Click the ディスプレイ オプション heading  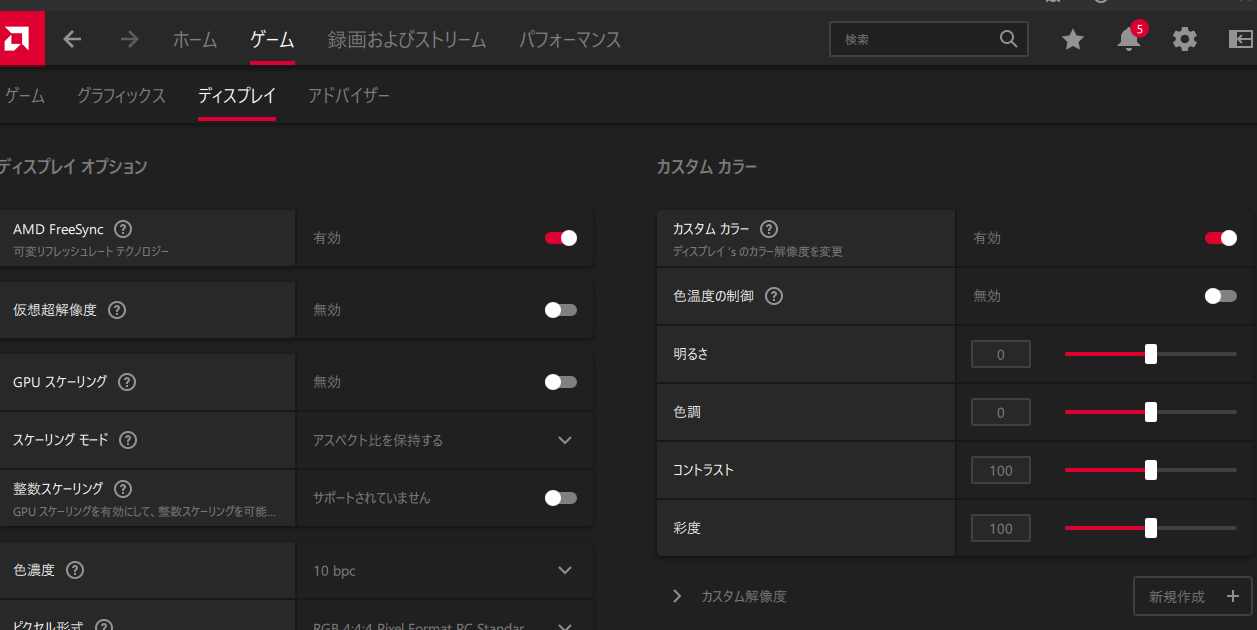pos(72,167)
